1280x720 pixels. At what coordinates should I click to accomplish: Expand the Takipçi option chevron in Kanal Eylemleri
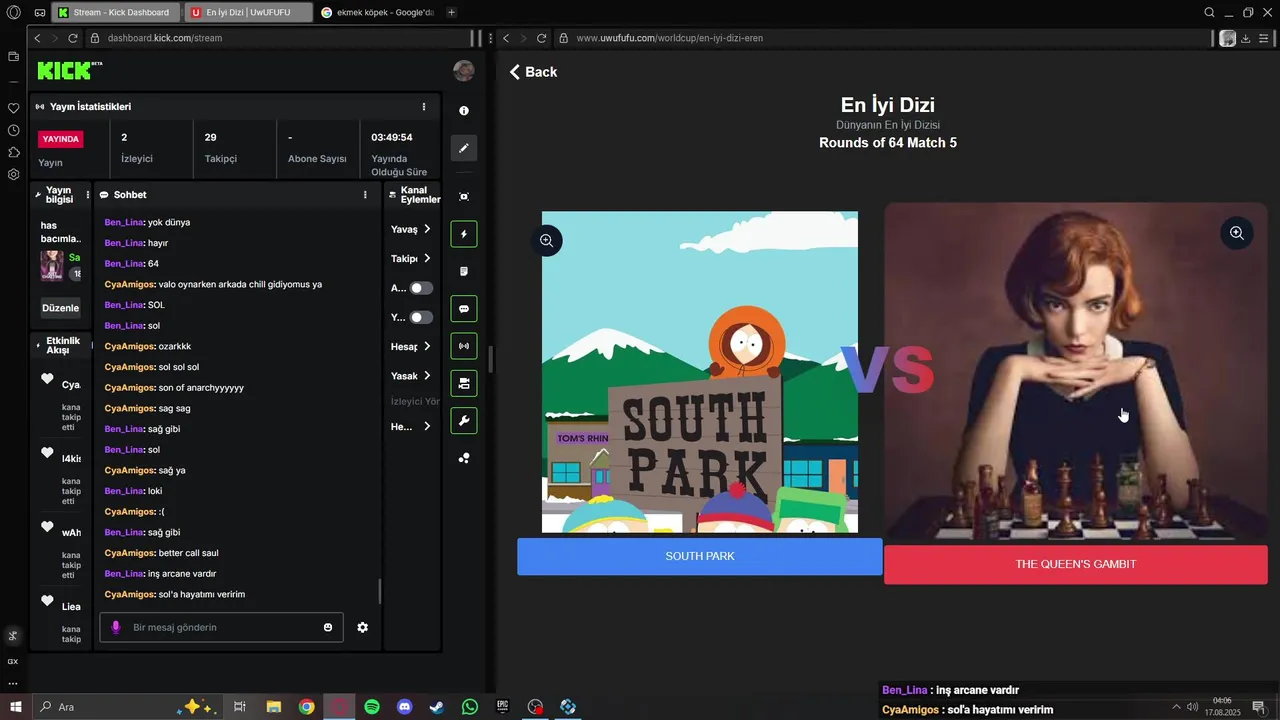coord(427,258)
